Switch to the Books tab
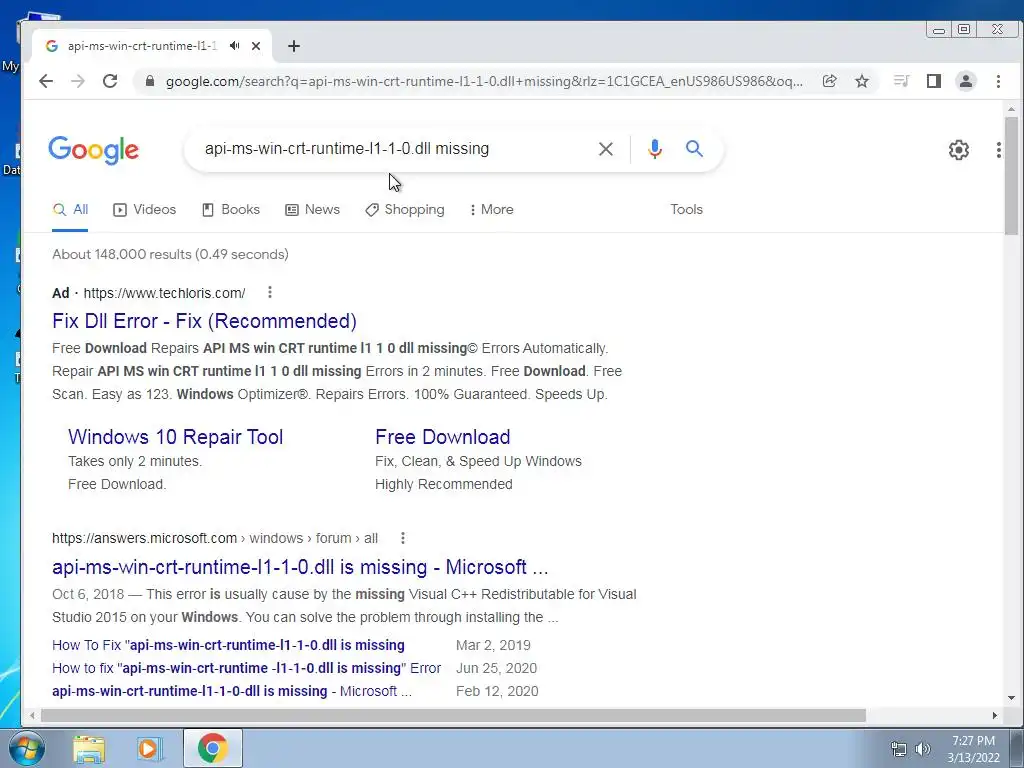Screen dimensions: 1024x768 (231, 210)
